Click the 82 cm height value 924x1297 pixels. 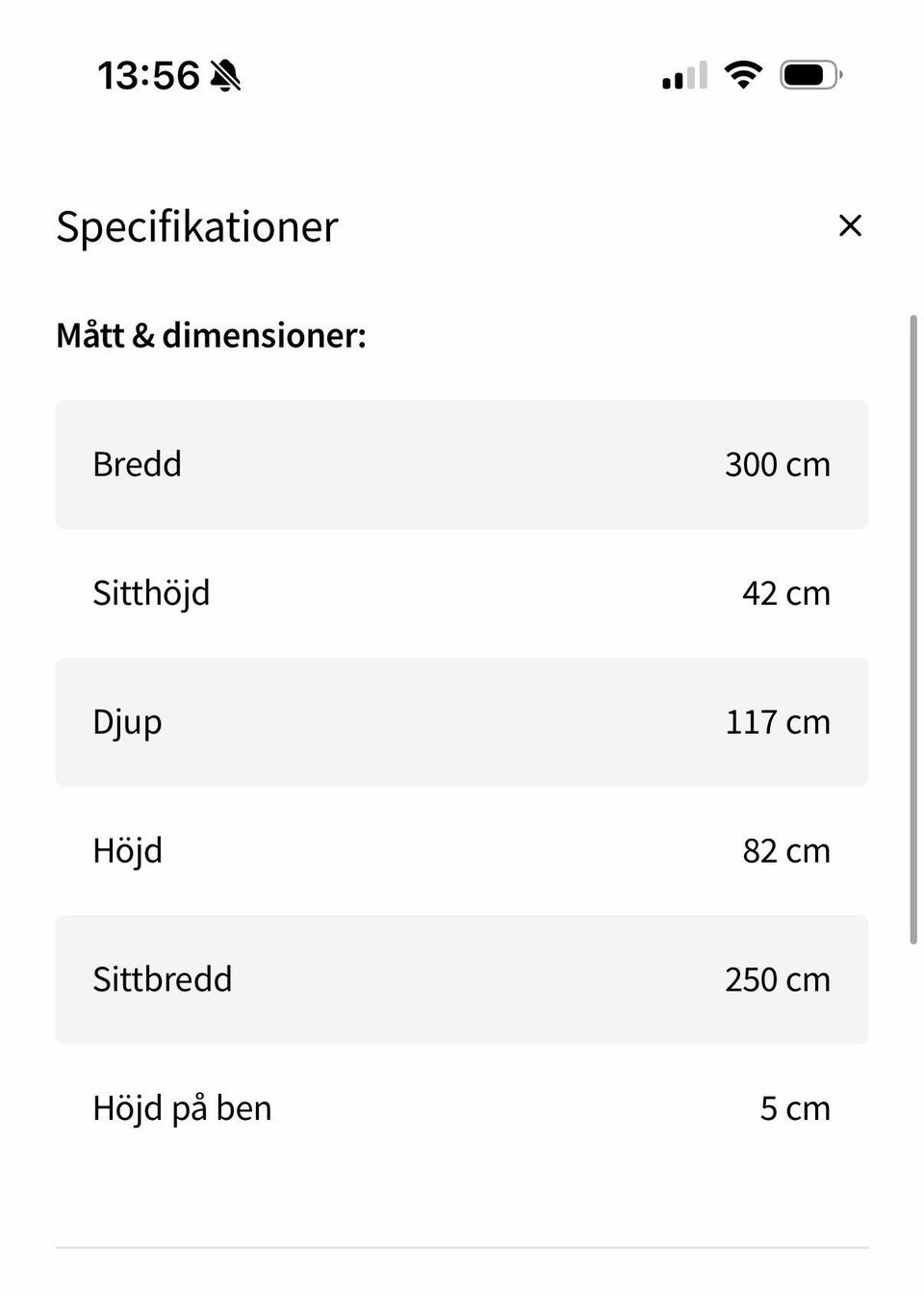tap(785, 851)
